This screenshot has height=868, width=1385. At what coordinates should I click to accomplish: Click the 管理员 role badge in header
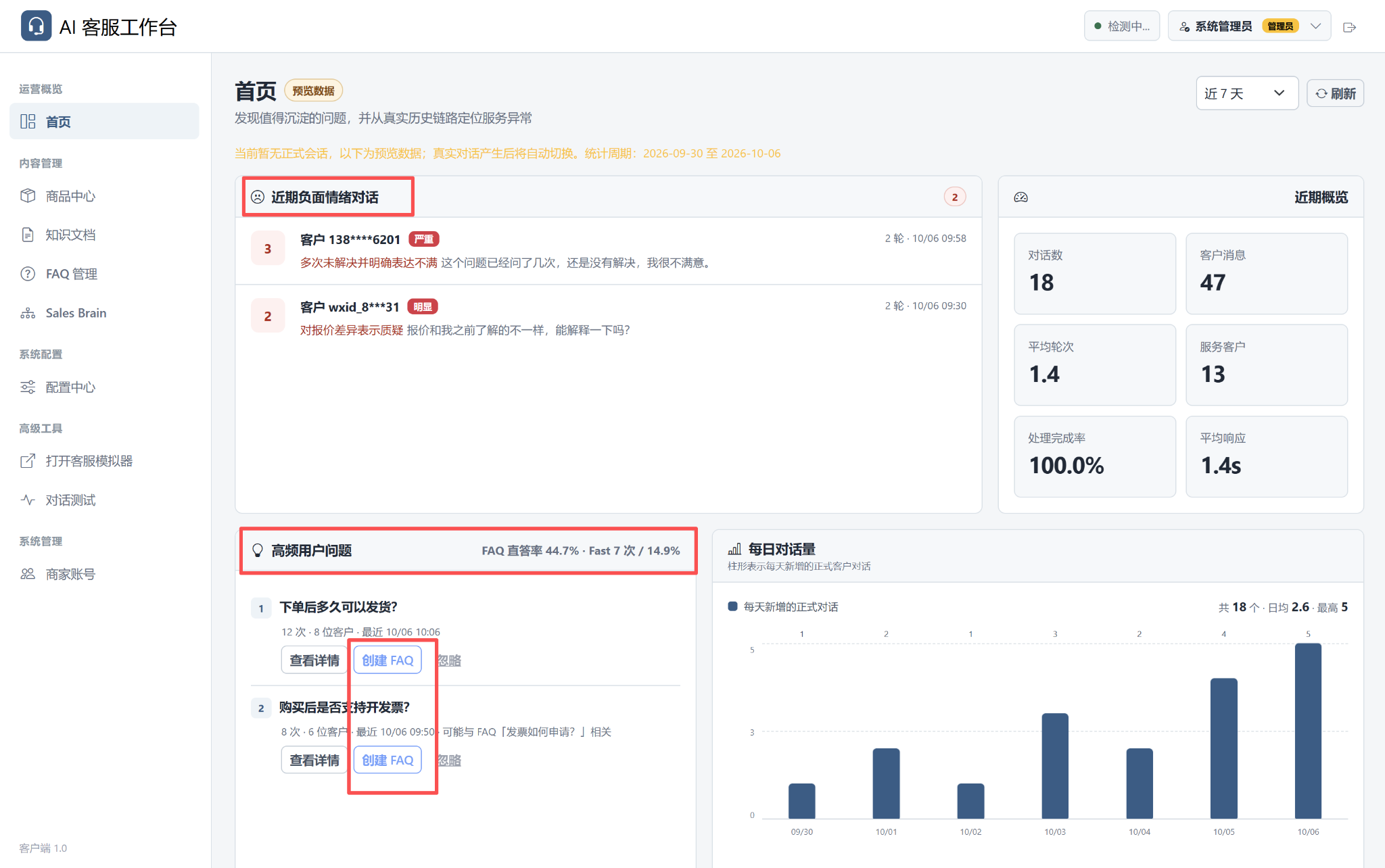pyautogui.click(x=1280, y=26)
